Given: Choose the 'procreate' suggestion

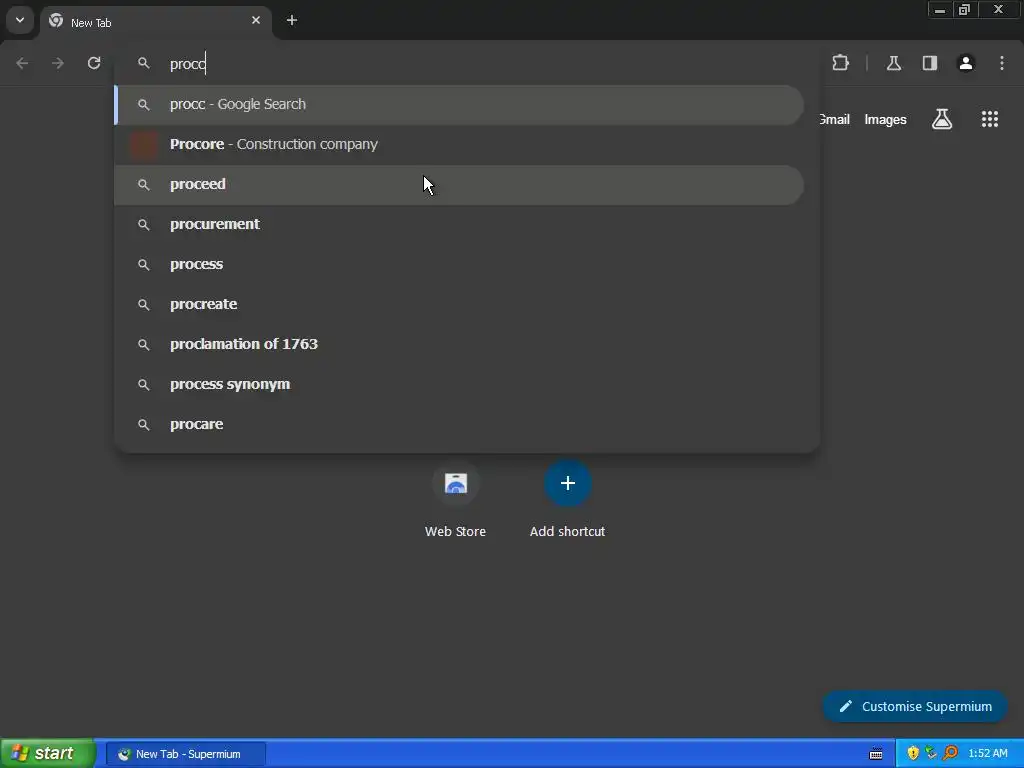Looking at the screenshot, I should pyautogui.click(x=459, y=304).
